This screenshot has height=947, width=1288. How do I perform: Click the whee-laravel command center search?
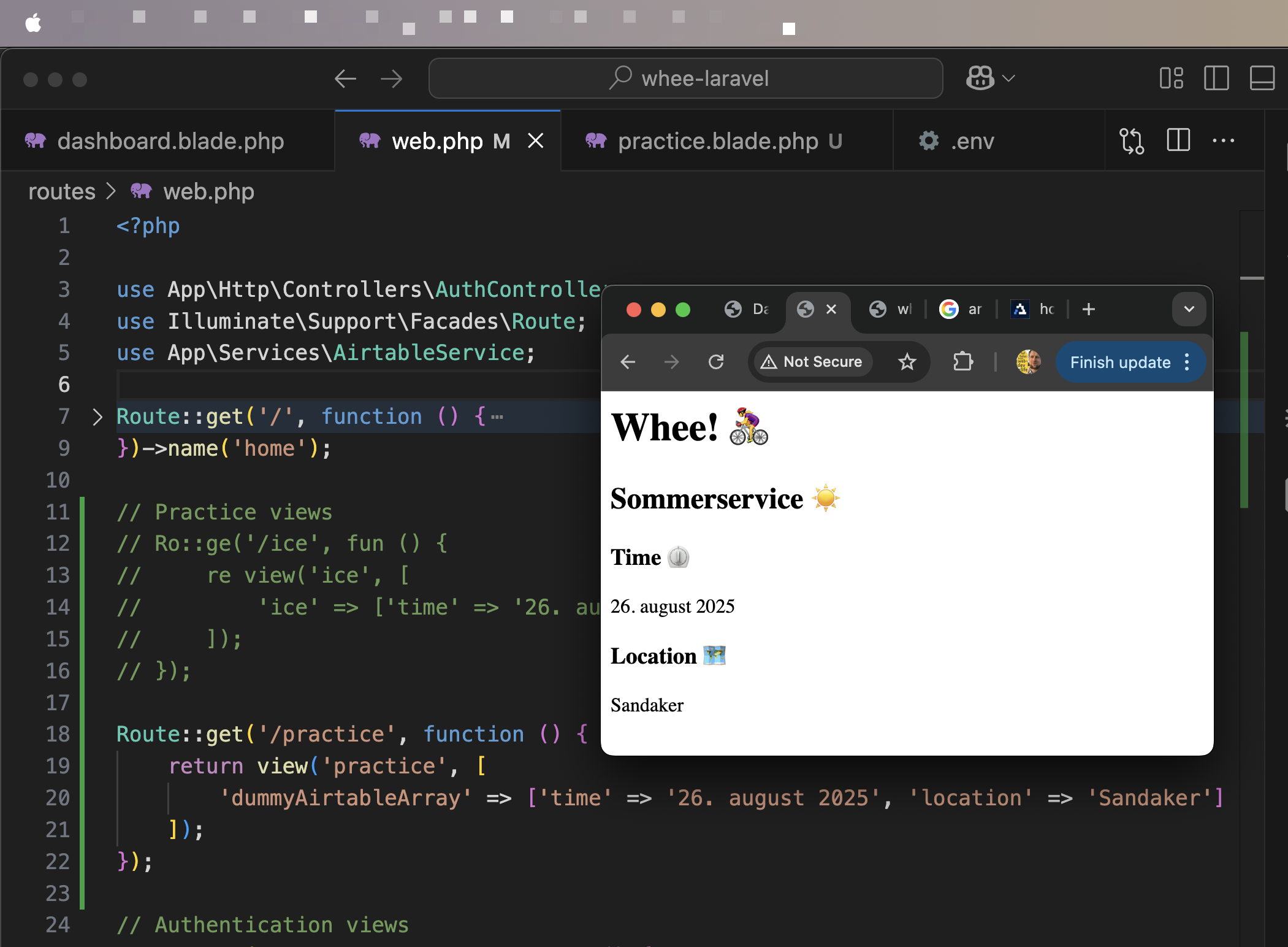point(685,79)
